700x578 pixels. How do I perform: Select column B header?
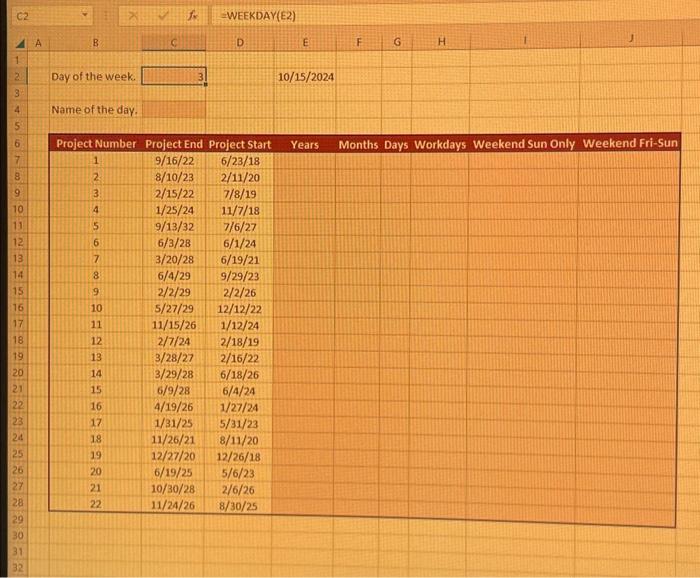click(x=95, y=43)
